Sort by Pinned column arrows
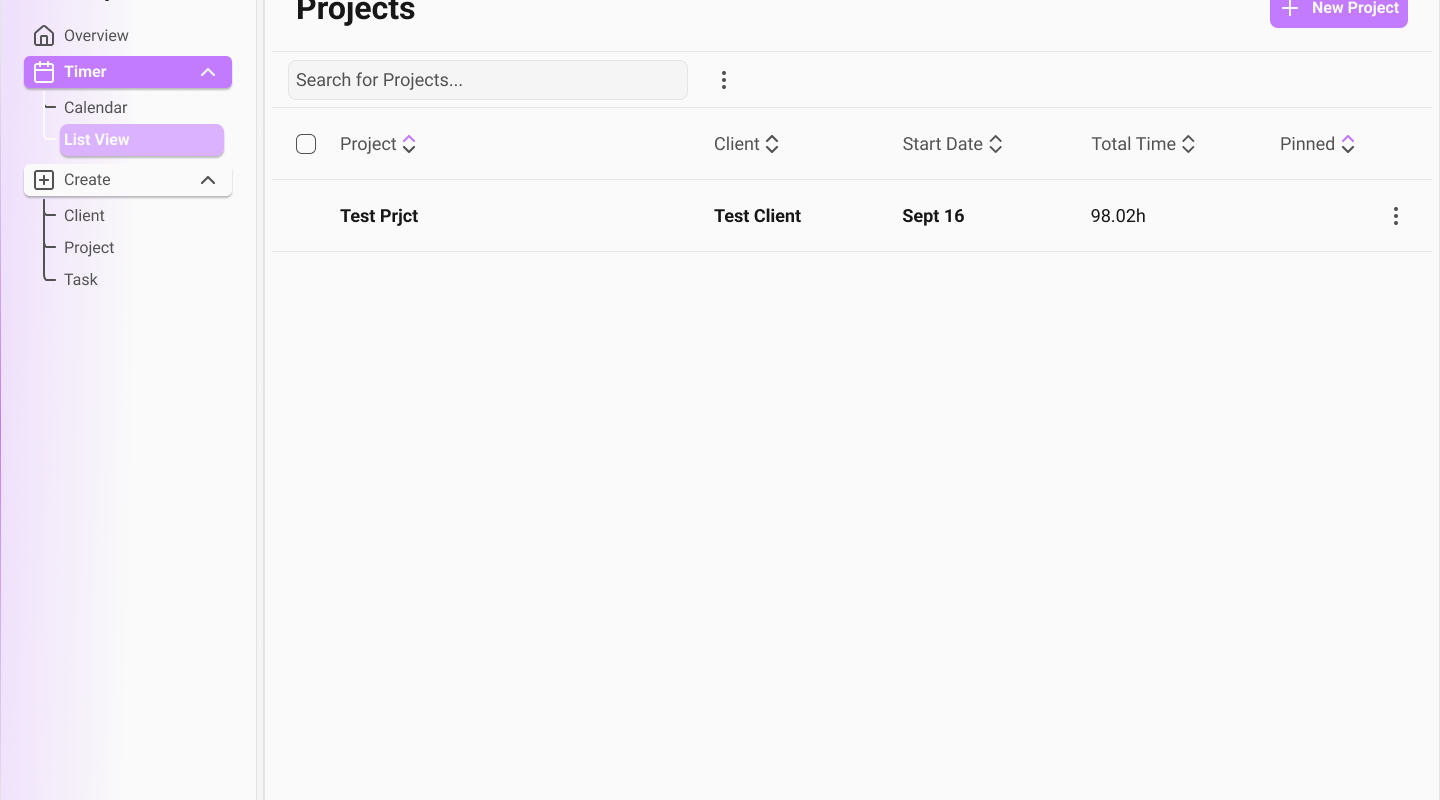 (x=1348, y=144)
